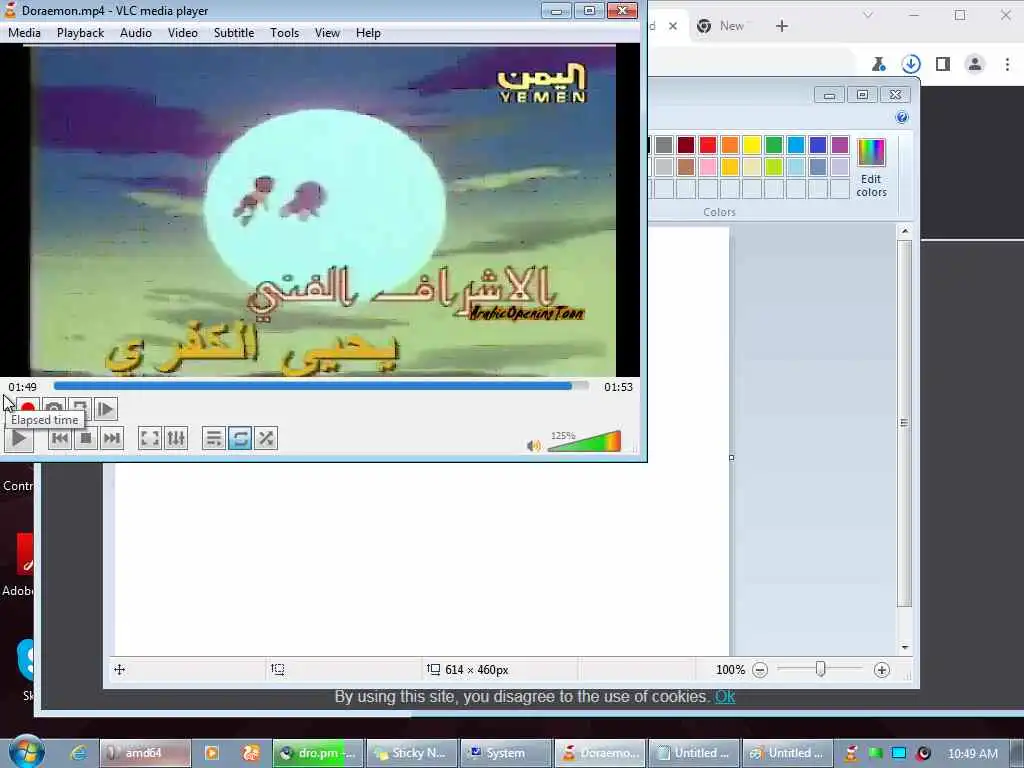Image resolution: width=1024 pixels, height=768 pixels.
Task: Stop VLC playback
Action: (x=86, y=438)
